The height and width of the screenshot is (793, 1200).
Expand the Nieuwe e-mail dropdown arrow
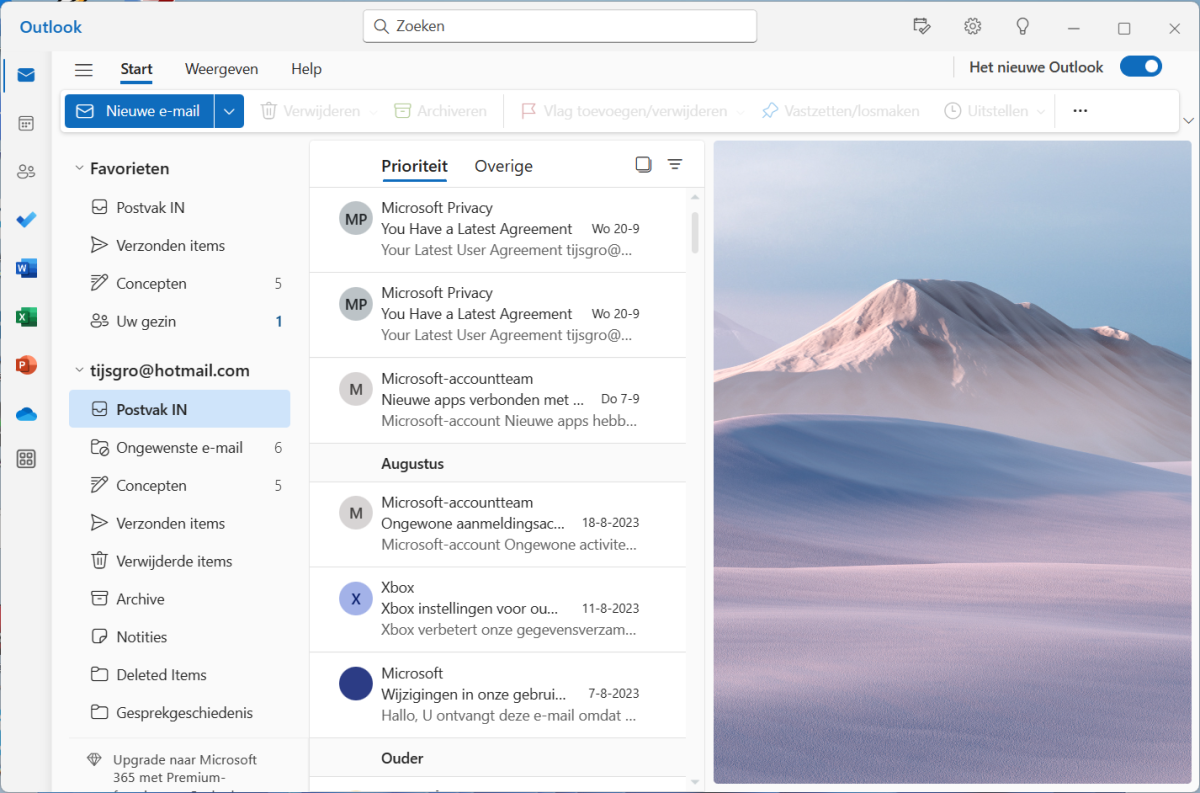tap(229, 111)
